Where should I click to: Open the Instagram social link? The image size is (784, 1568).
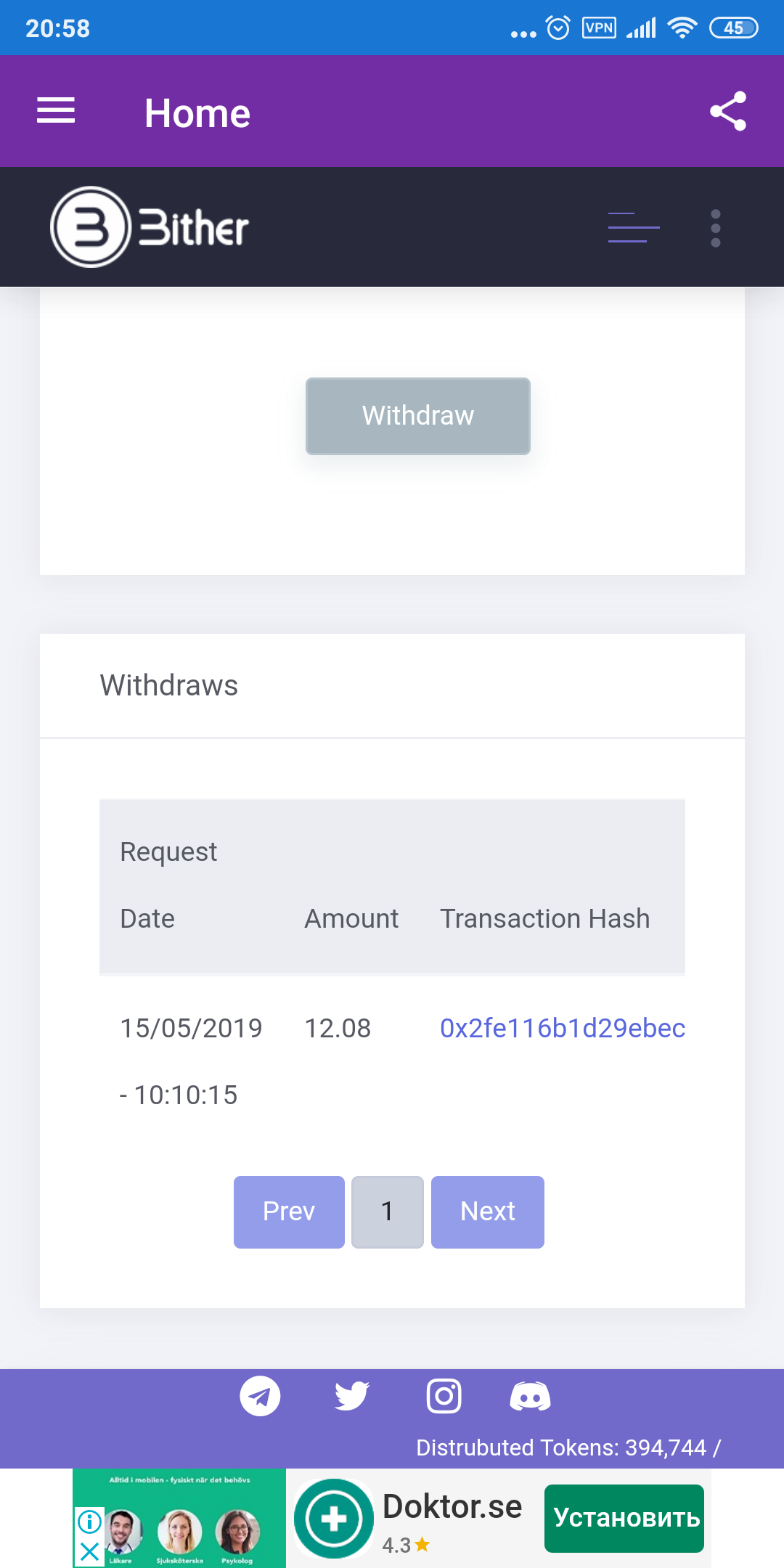444,1396
